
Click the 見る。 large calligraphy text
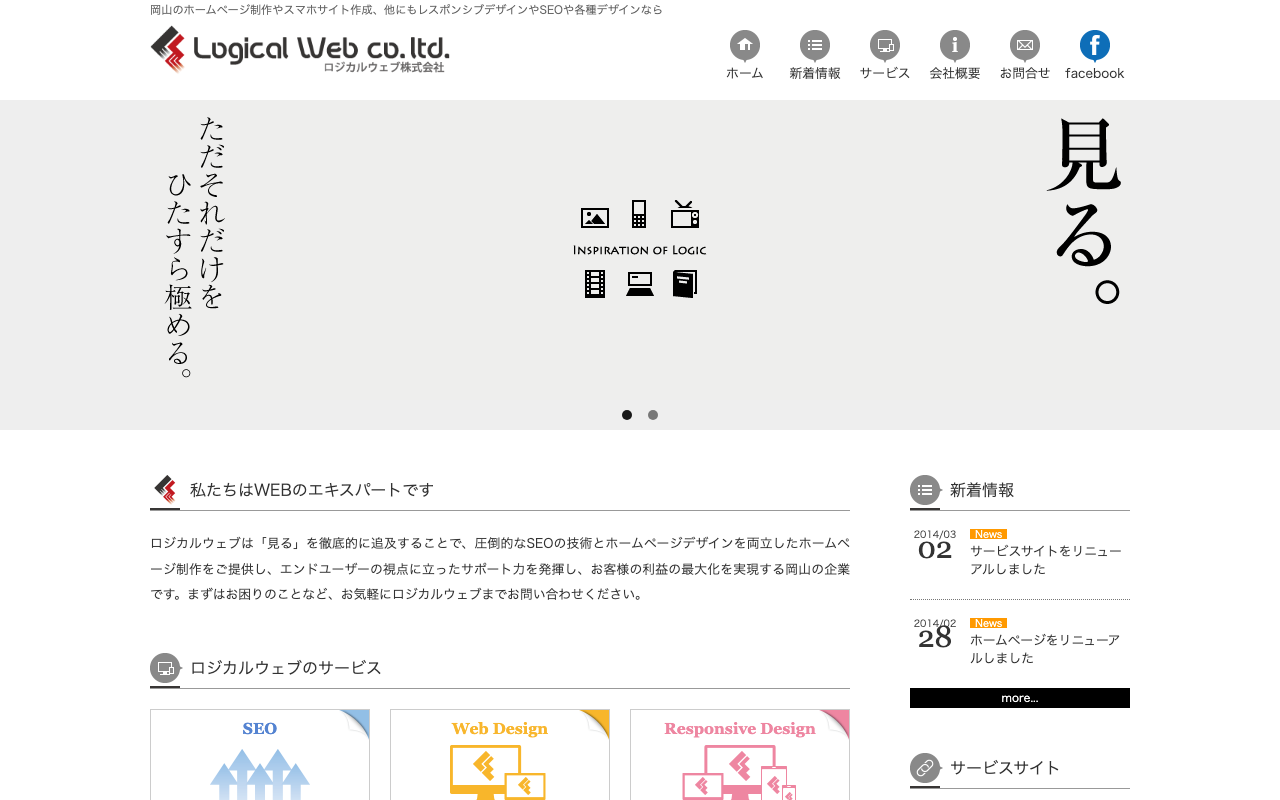[1085, 211]
